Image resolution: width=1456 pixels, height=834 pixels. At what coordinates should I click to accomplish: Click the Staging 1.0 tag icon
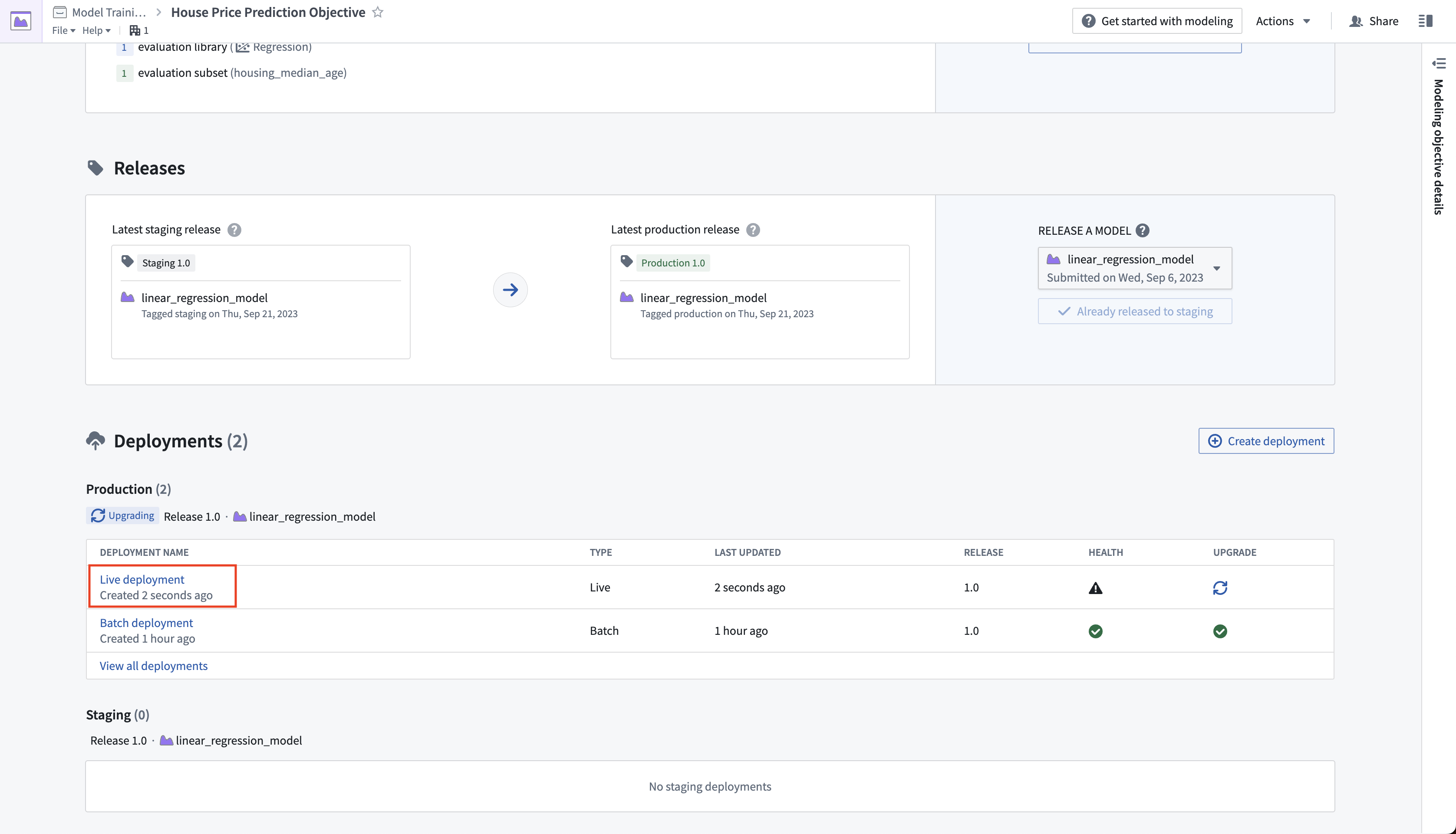click(x=127, y=262)
